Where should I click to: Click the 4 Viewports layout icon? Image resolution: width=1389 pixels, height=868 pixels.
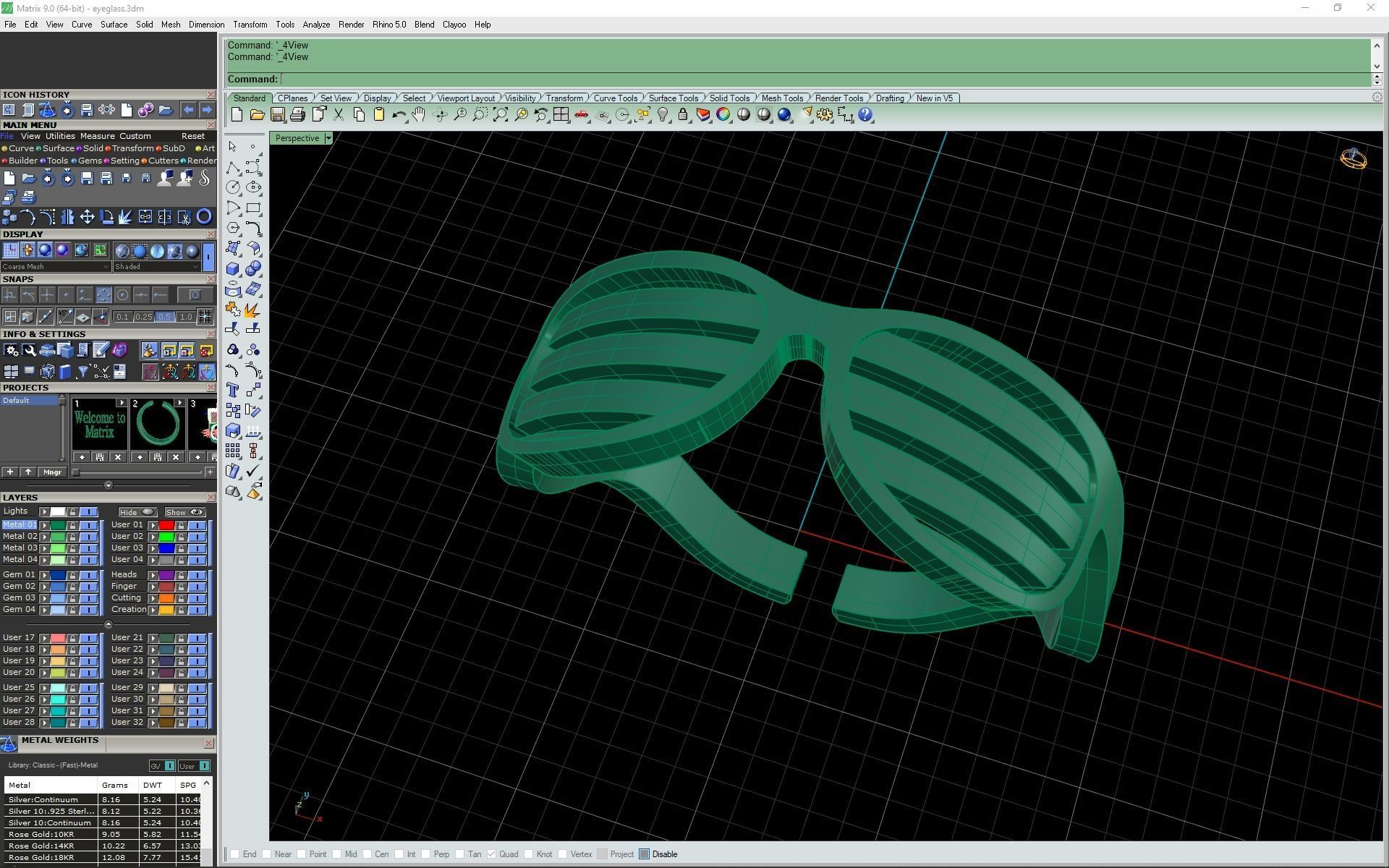pos(561,114)
